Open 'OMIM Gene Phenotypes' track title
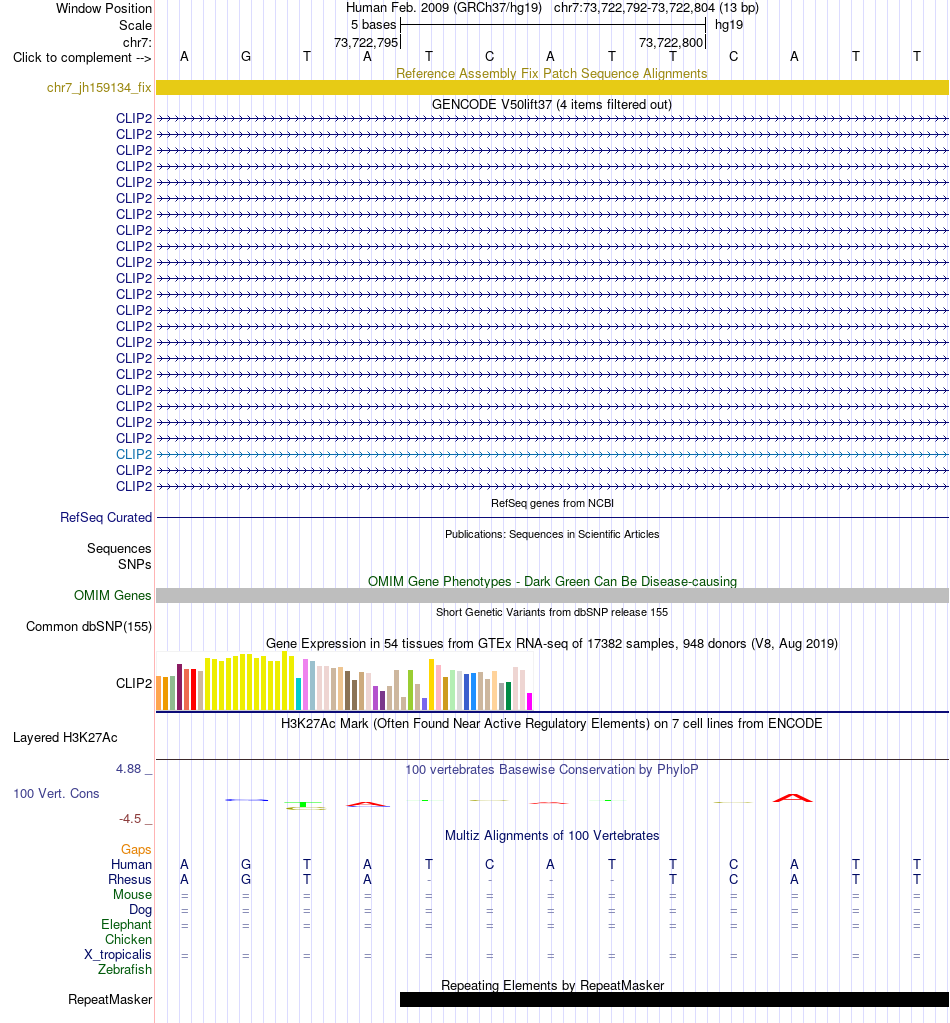Screen dimensions: 950x1023 (x=552, y=581)
